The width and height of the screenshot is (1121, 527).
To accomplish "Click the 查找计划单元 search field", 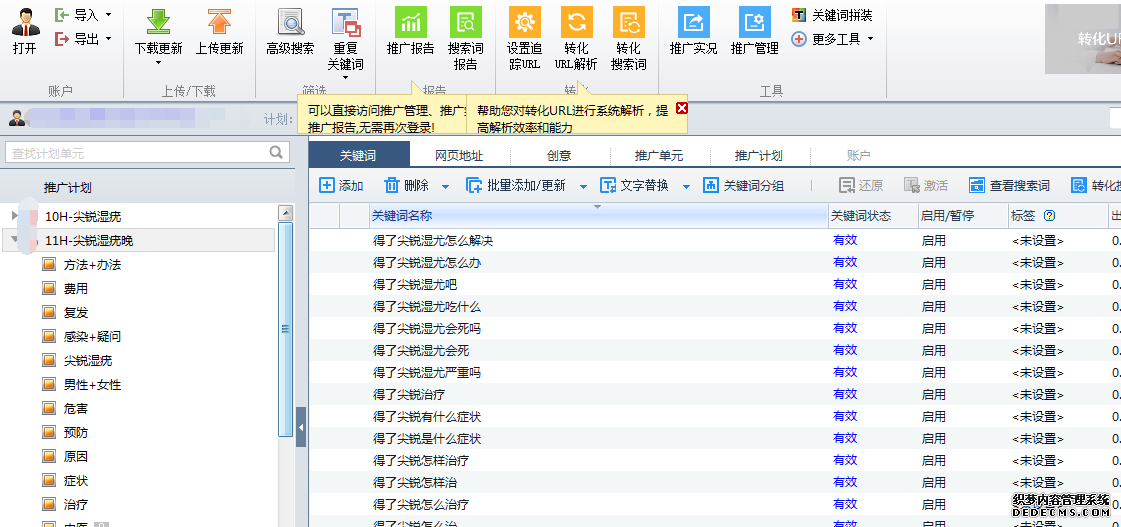I will [136, 153].
